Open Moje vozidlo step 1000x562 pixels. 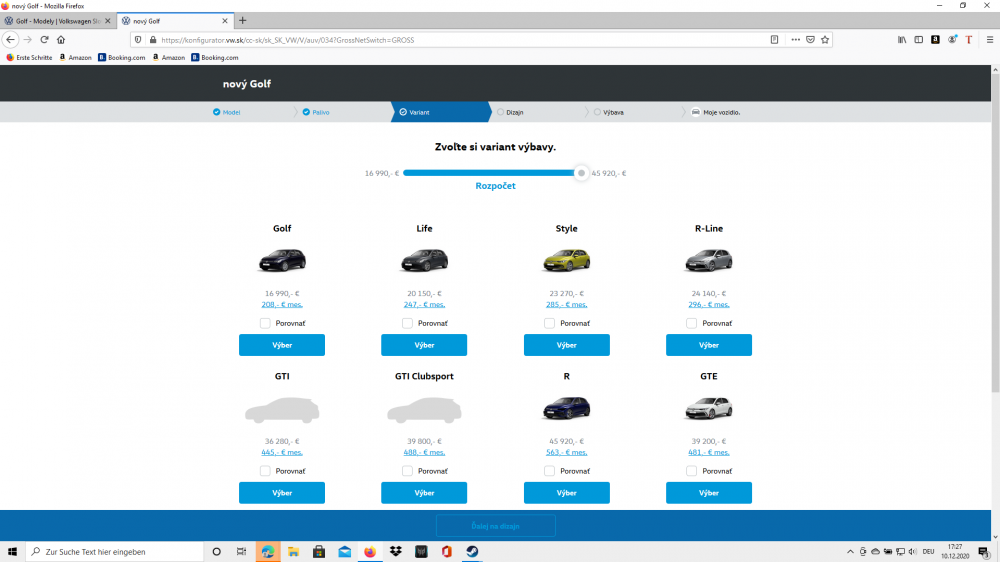716,112
